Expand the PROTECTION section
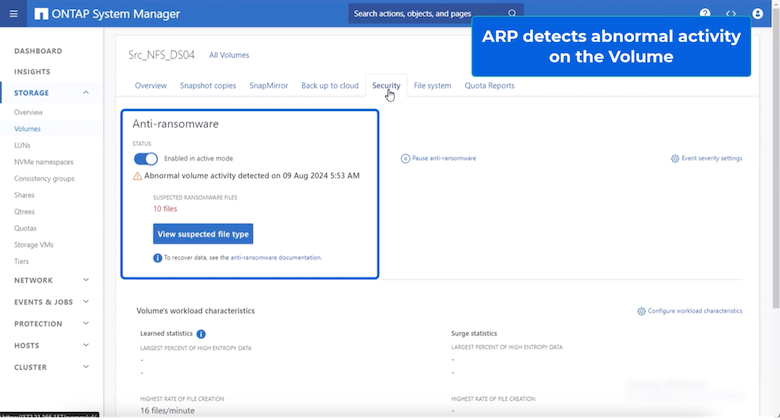780x420 pixels. click(x=51, y=323)
